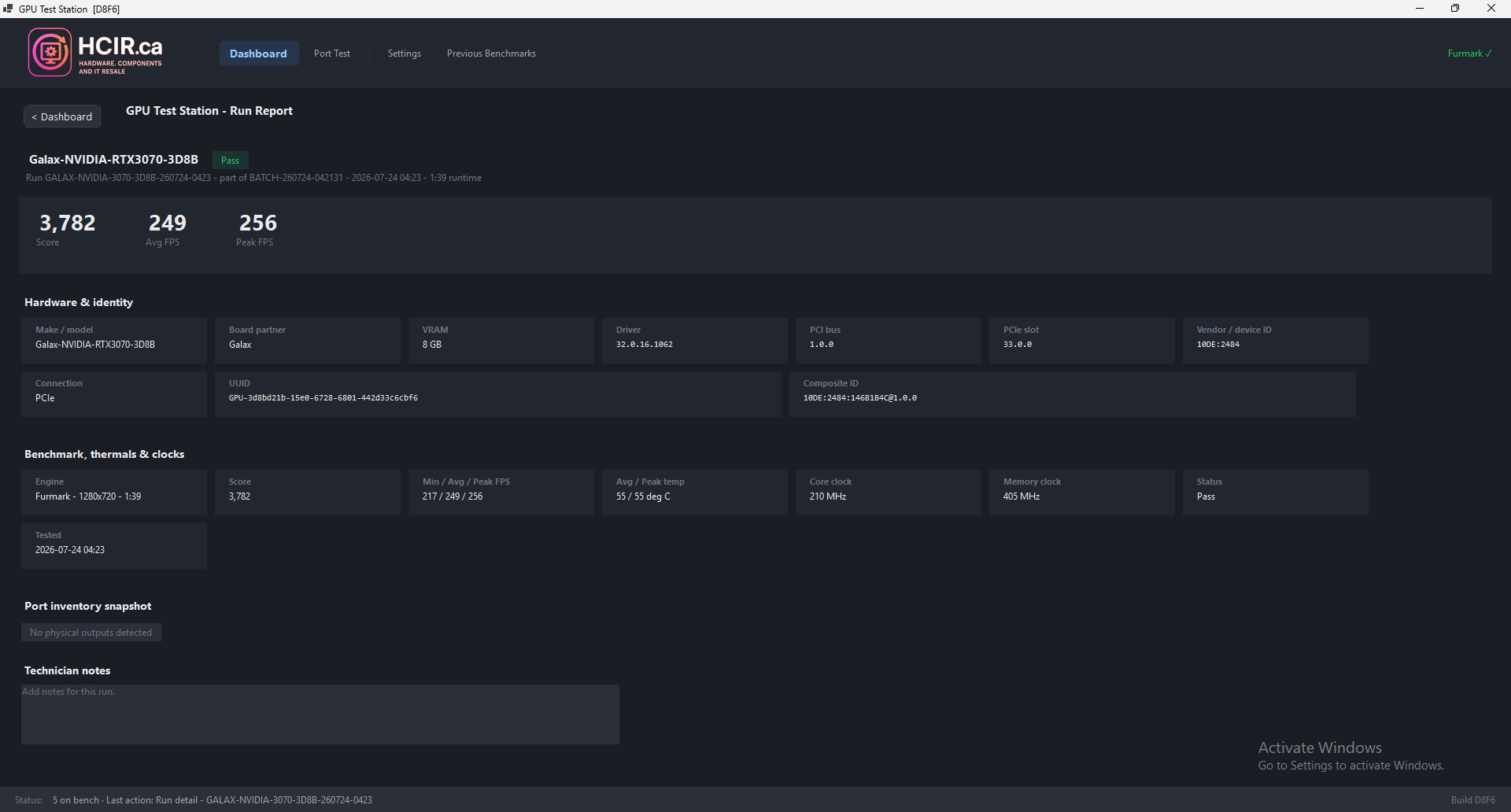
Task: Click the app icon in title bar
Action: (x=8, y=9)
